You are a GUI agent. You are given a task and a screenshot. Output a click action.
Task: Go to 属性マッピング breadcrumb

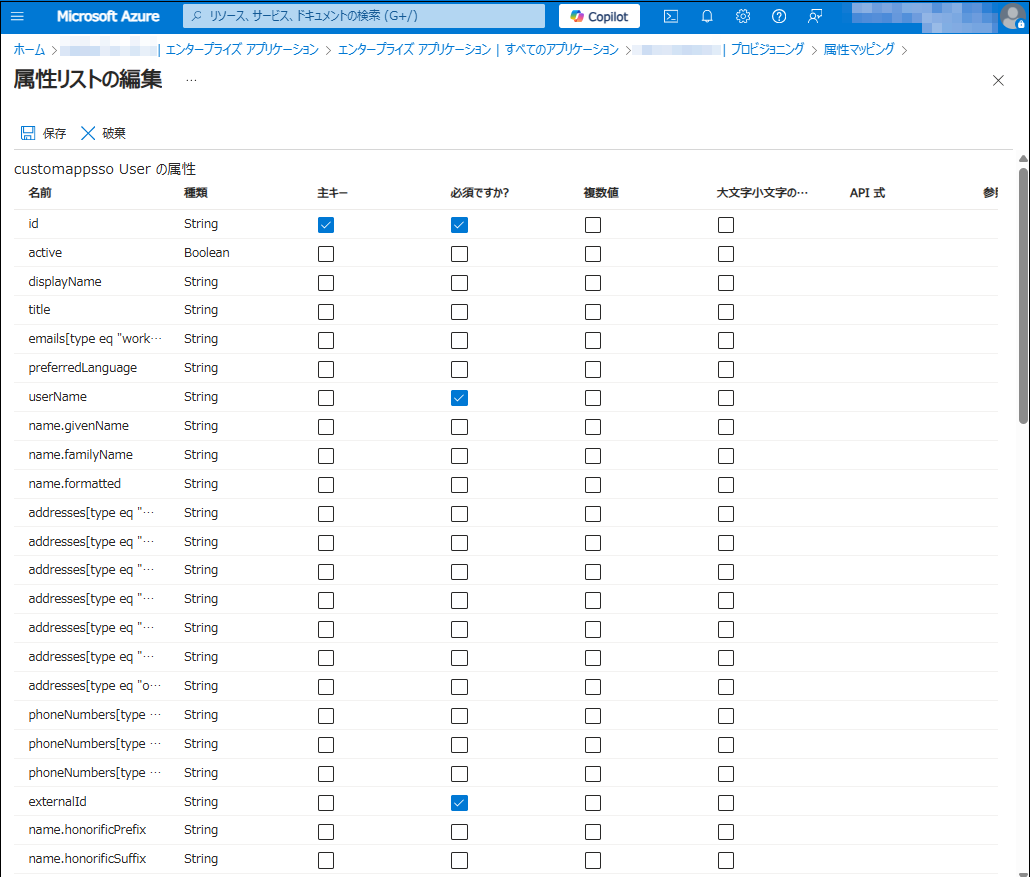859,49
